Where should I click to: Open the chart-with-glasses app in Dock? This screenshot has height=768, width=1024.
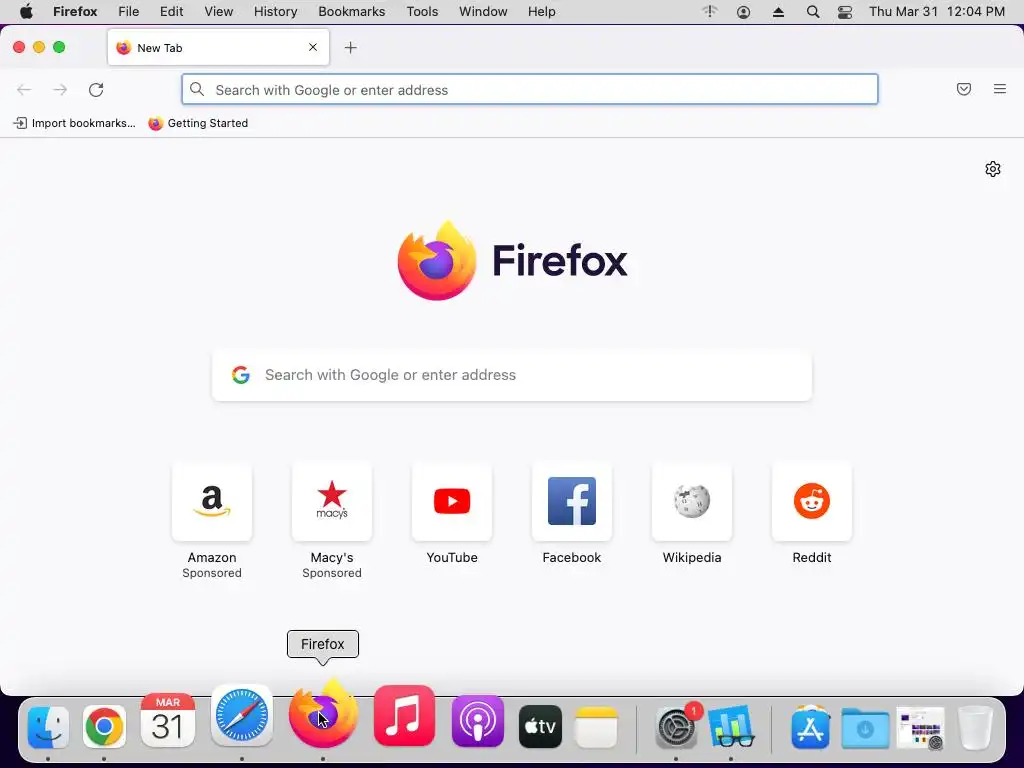731,726
